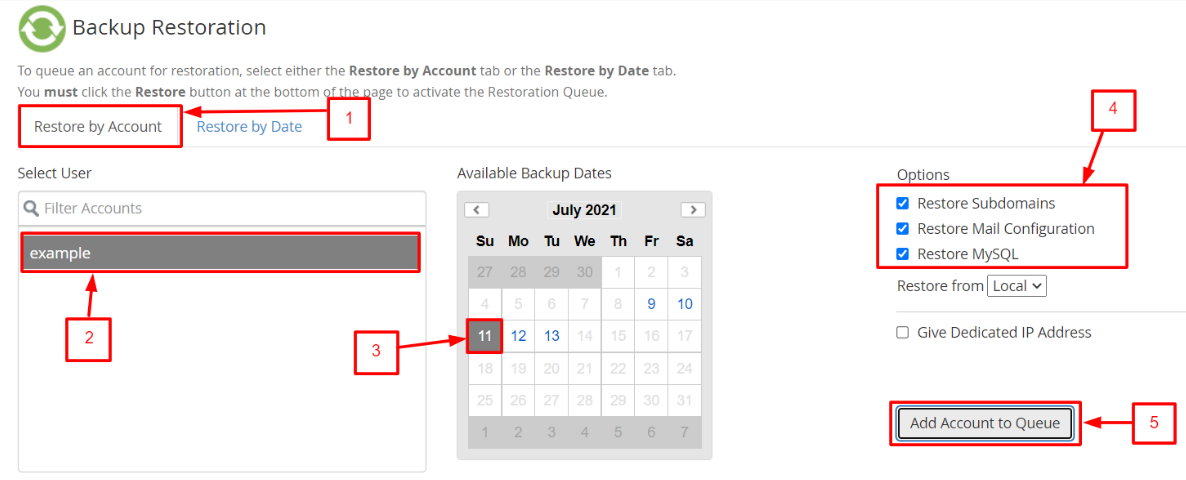Pick backup date July 12

(518, 336)
